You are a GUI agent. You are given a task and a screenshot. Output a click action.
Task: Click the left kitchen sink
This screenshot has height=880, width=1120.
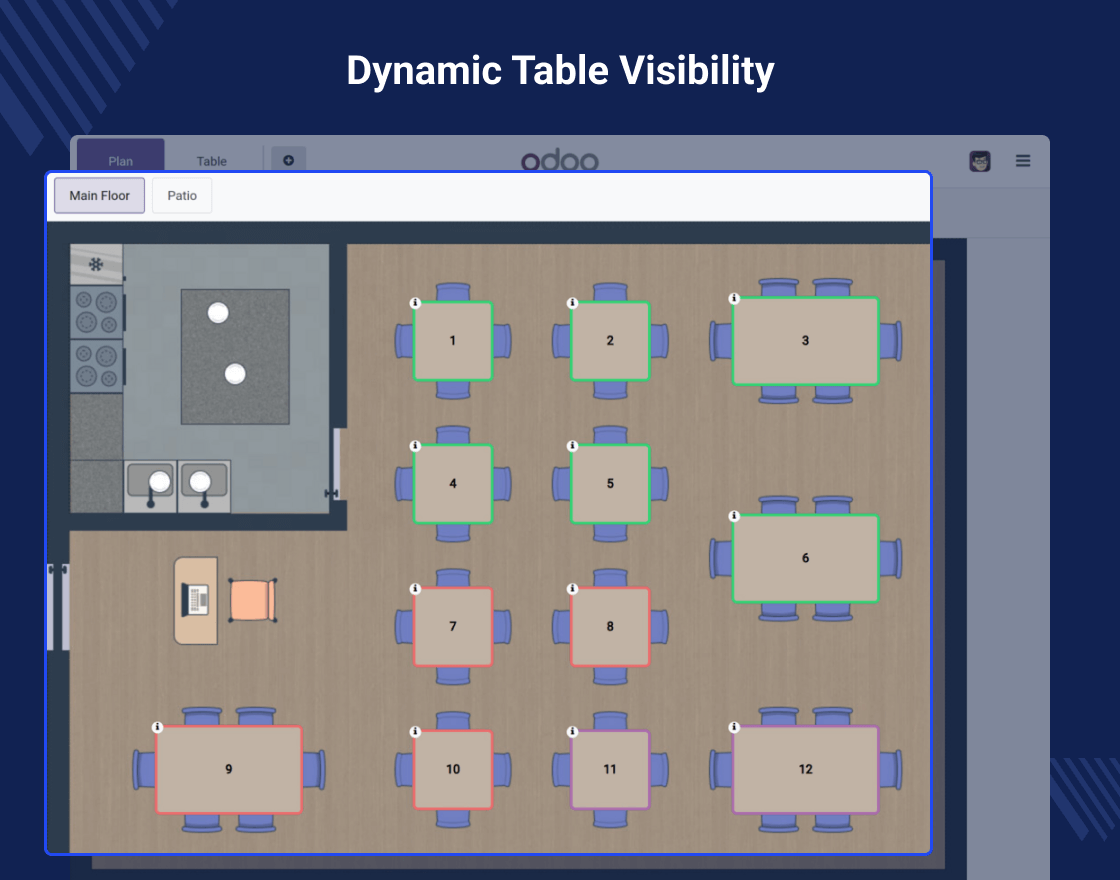150,486
